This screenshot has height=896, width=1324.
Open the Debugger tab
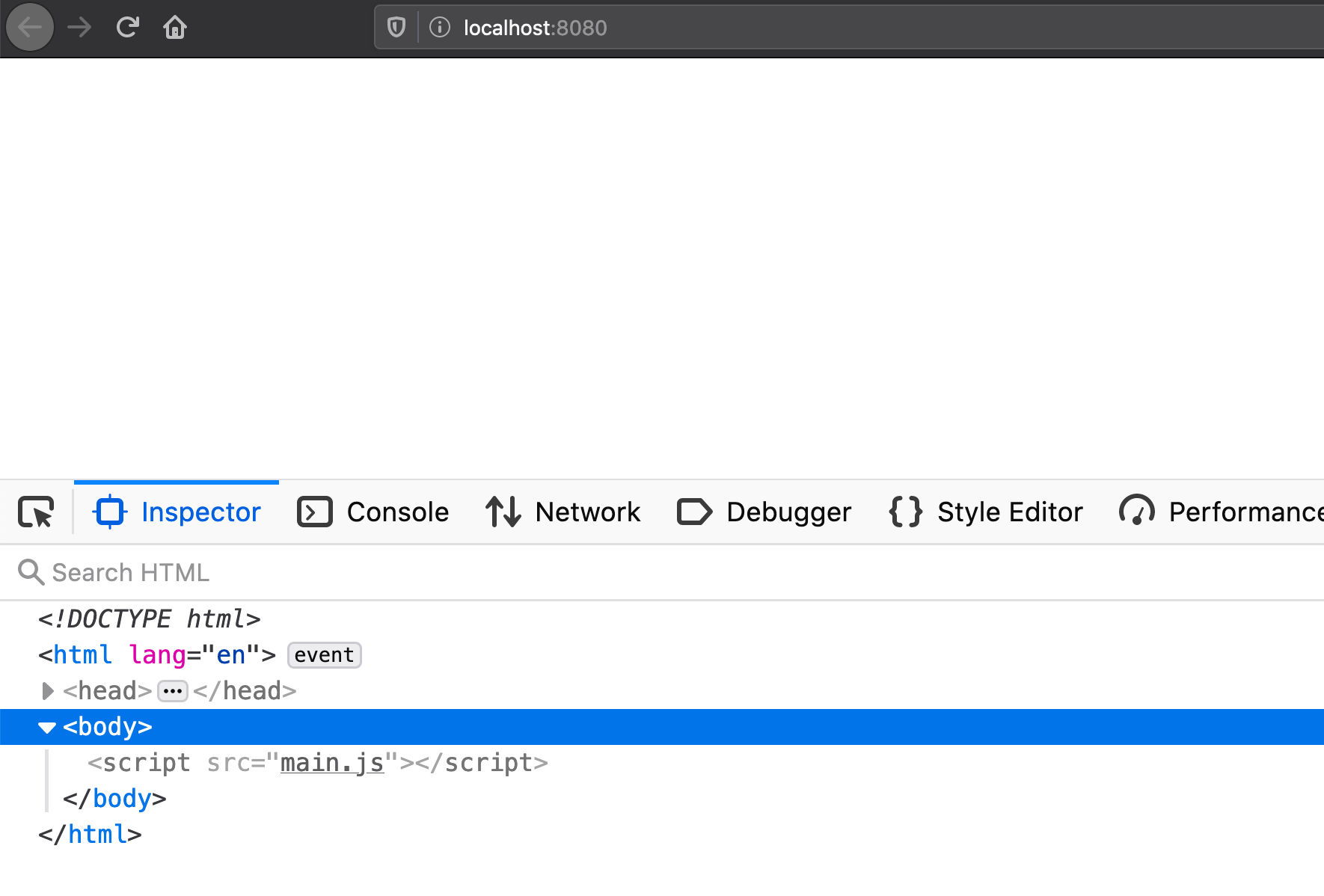click(x=764, y=512)
